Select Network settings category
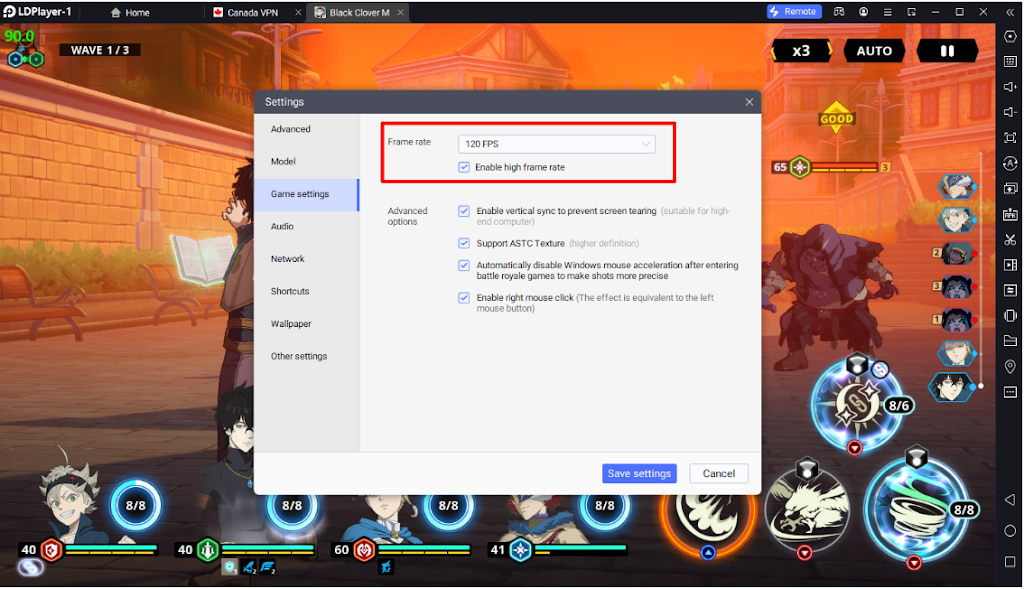 (307, 259)
